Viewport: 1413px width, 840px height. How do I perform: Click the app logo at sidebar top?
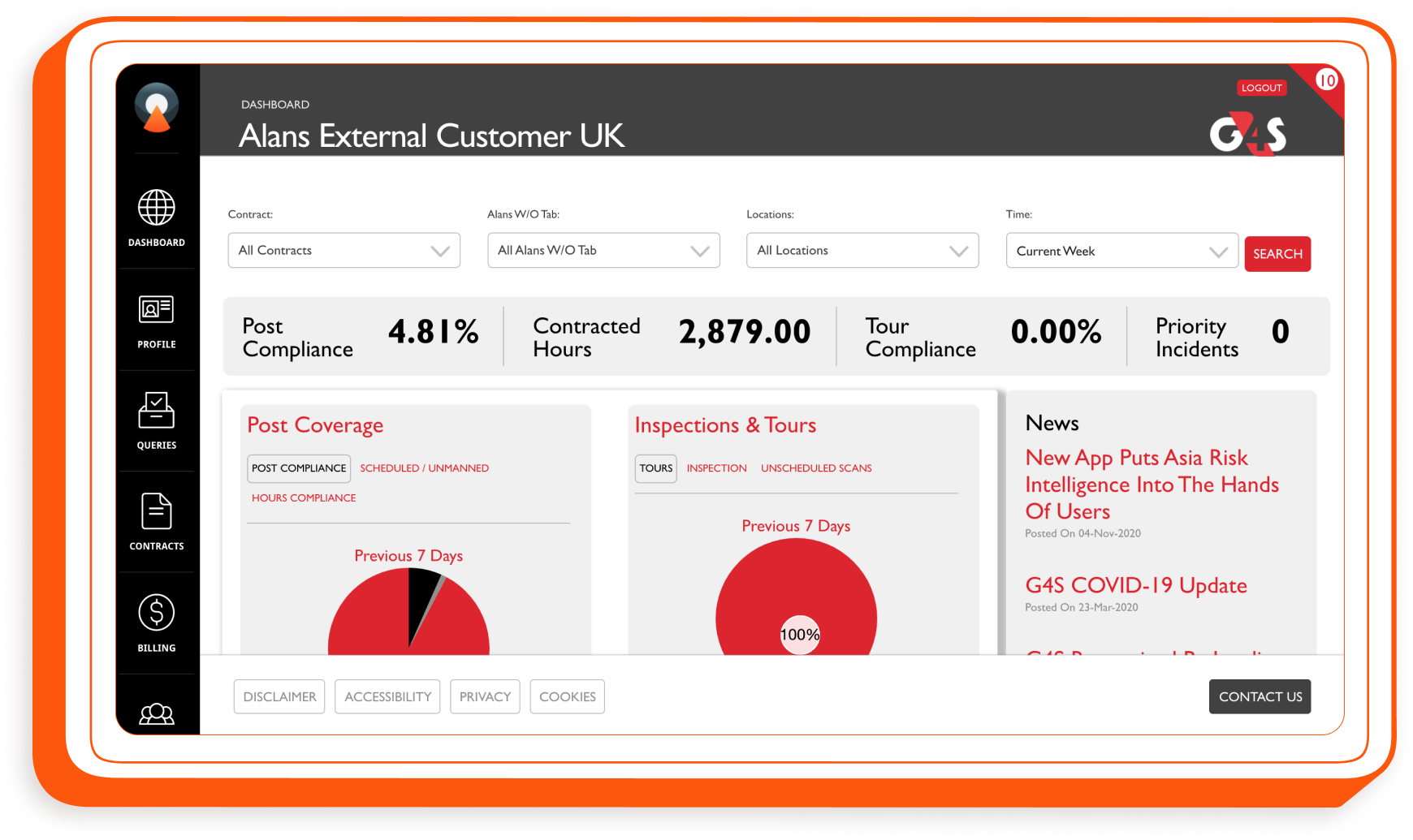[x=157, y=107]
